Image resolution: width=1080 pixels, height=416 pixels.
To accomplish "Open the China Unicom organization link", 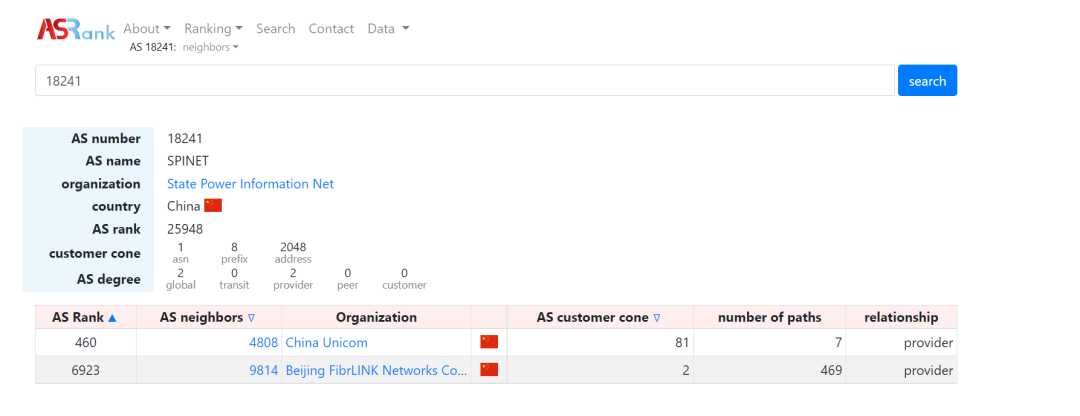I will [326, 342].
